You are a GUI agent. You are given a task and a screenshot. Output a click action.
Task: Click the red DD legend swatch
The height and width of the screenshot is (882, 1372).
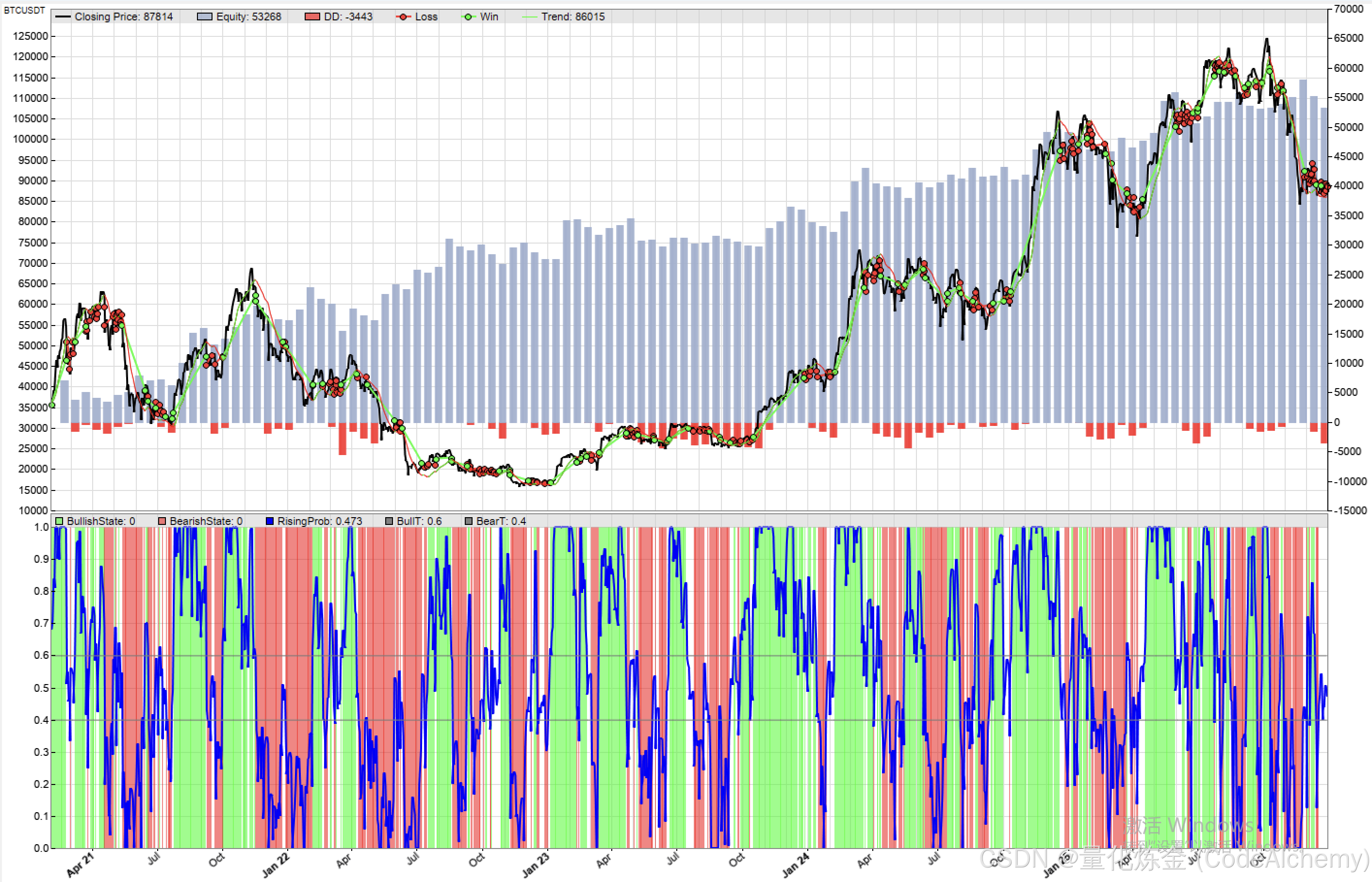(x=312, y=16)
